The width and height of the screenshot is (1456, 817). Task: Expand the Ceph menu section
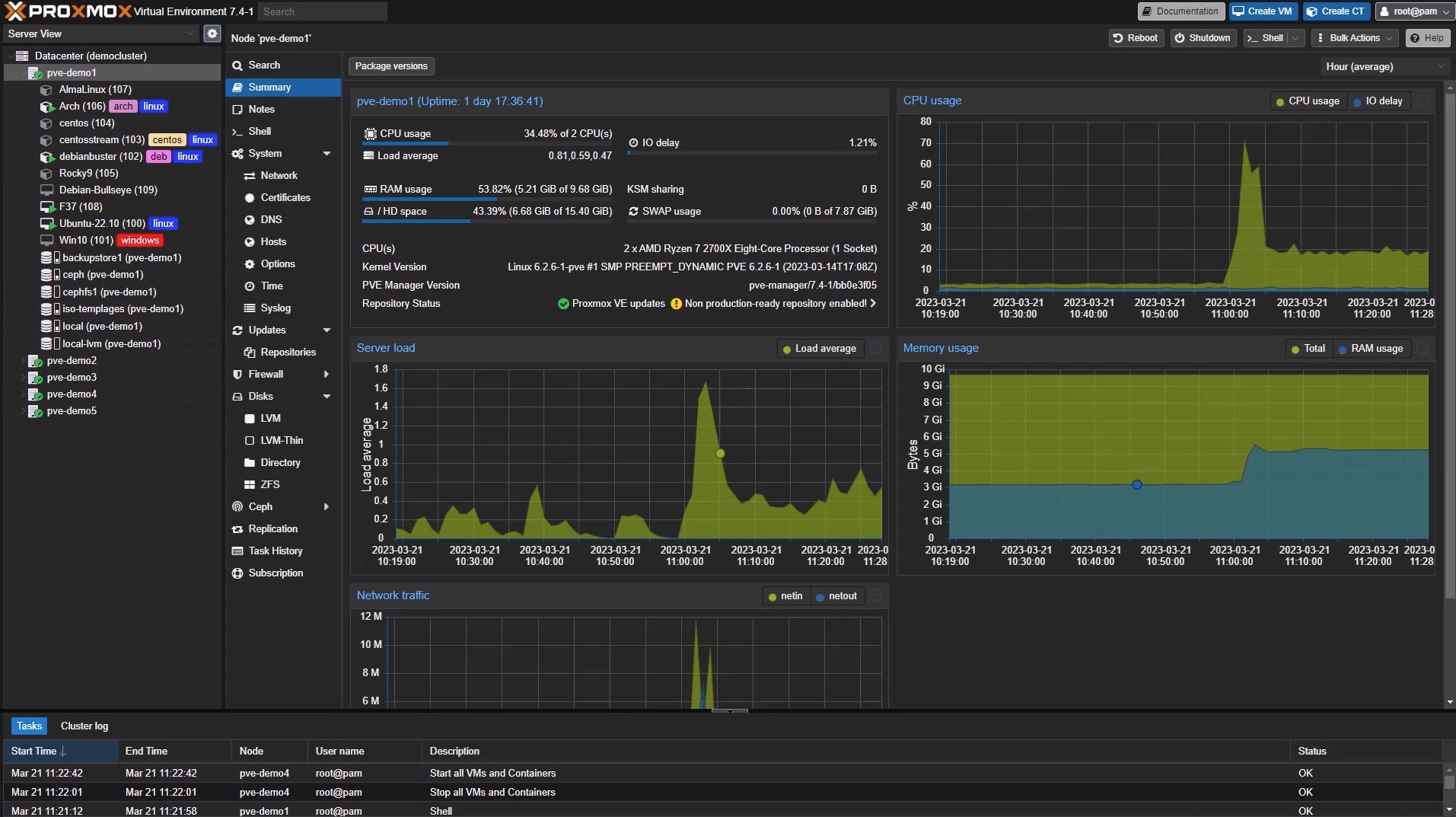point(327,506)
